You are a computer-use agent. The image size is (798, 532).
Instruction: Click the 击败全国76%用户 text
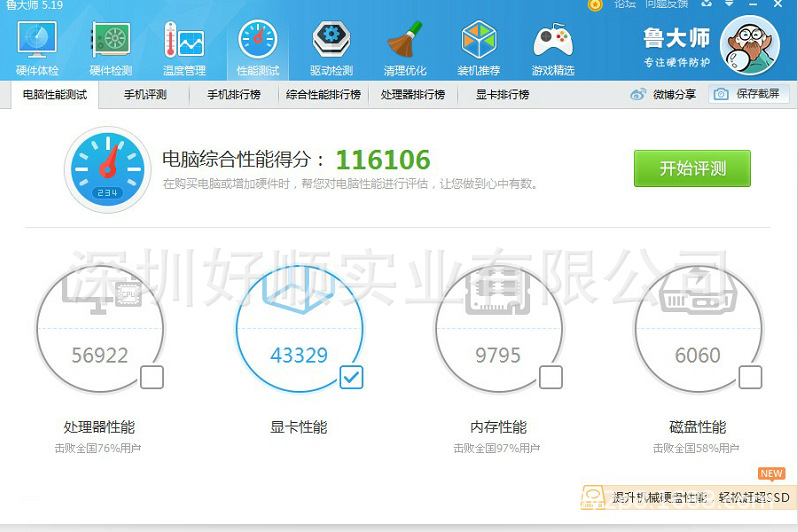pos(98,449)
